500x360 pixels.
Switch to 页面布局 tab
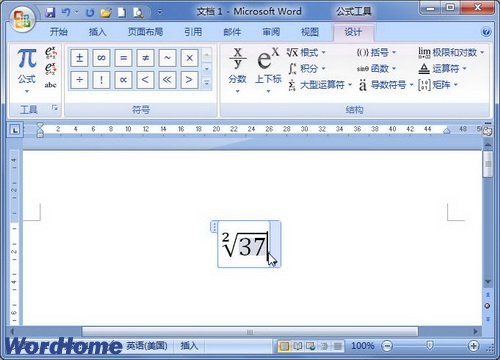coord(145,32)
